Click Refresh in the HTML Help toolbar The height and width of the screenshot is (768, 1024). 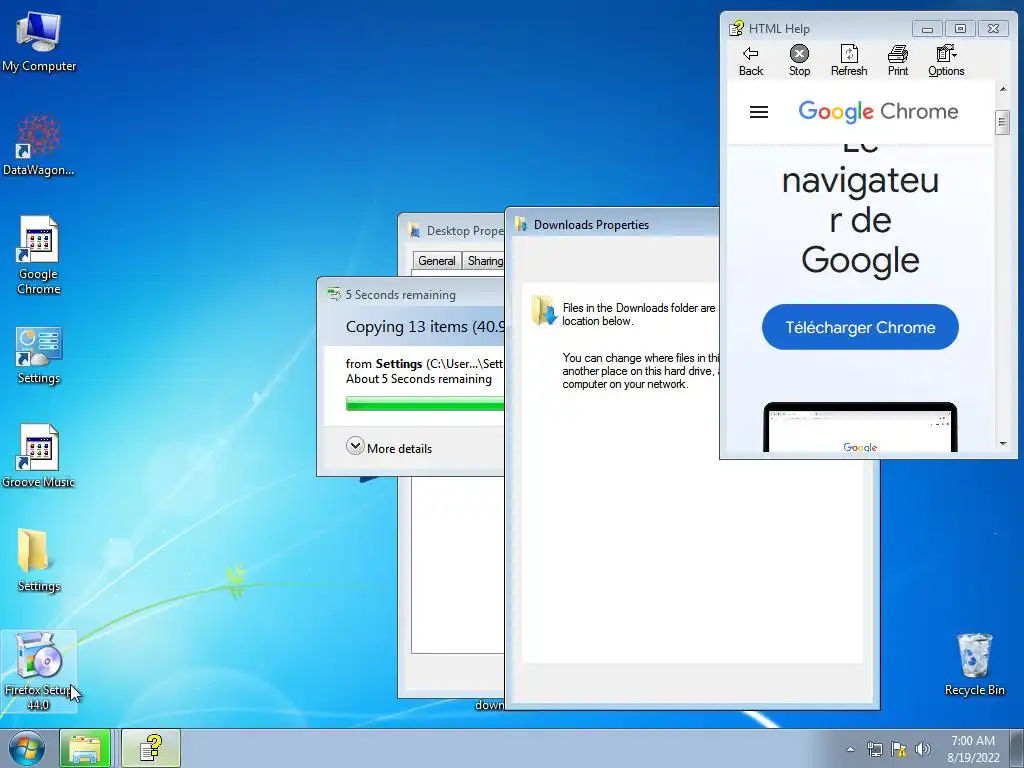849,61
